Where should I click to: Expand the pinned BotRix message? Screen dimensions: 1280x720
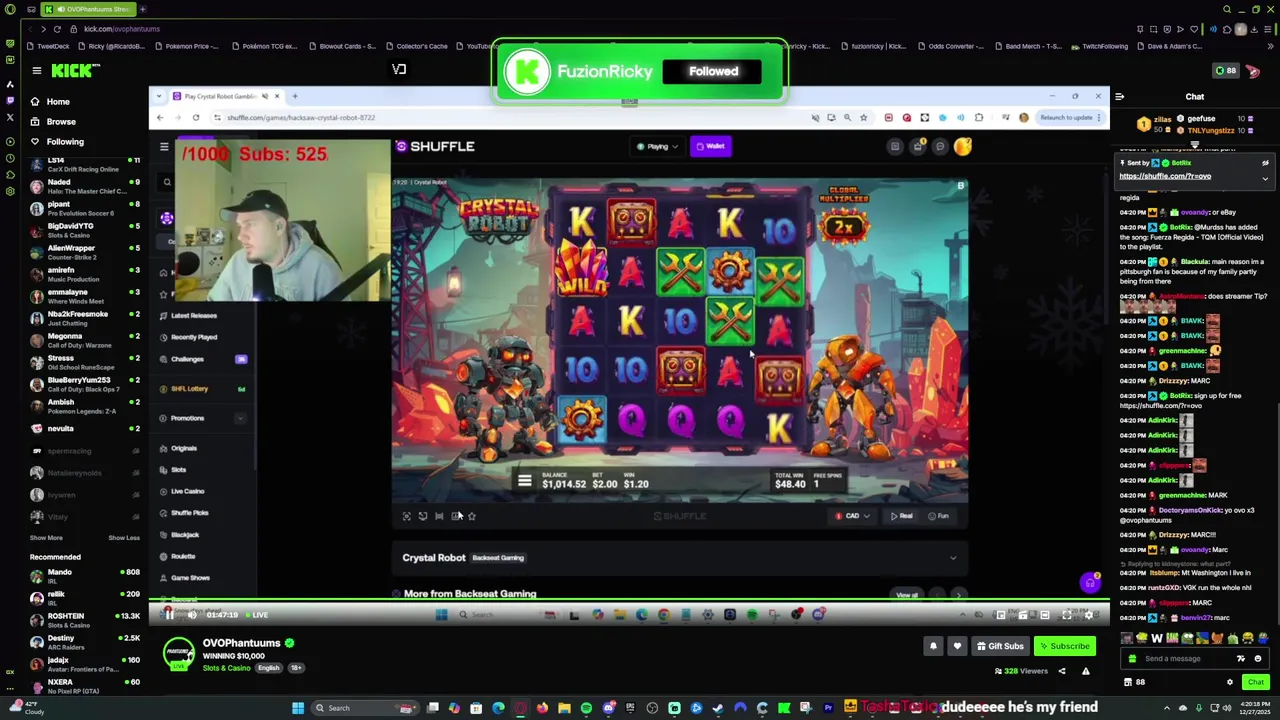(1265, 179)
